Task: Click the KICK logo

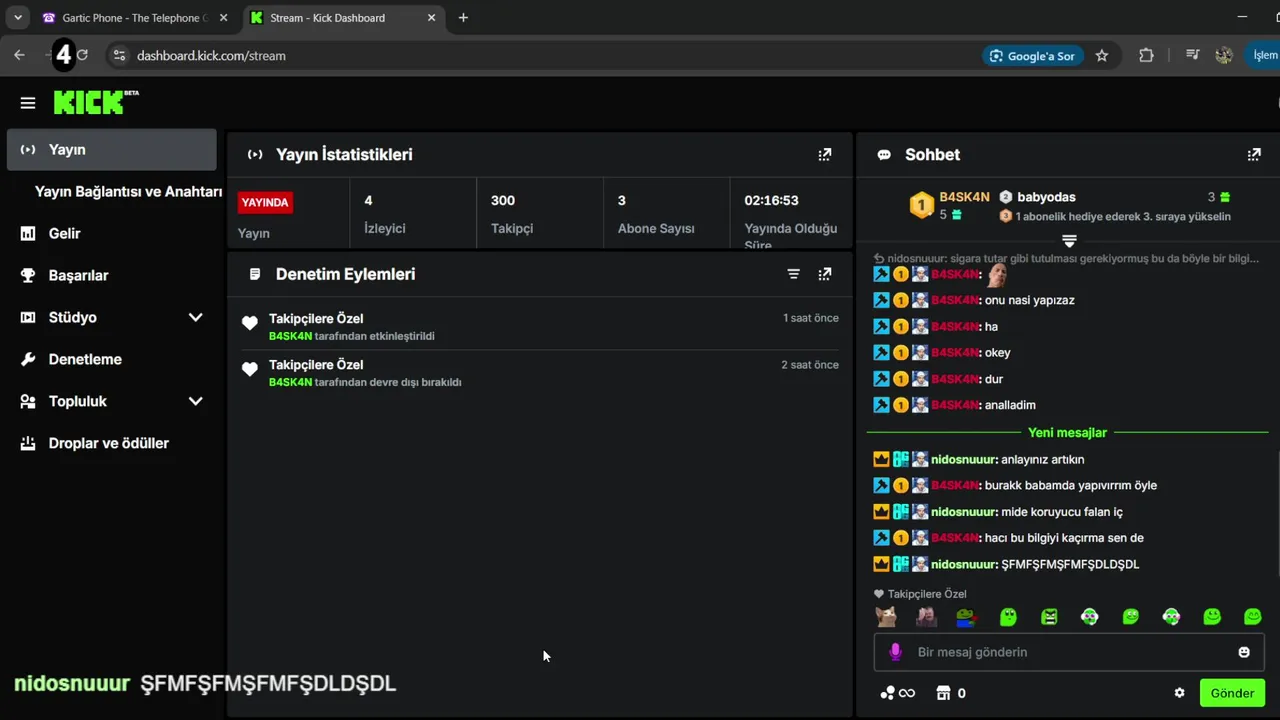Action: 96,102
